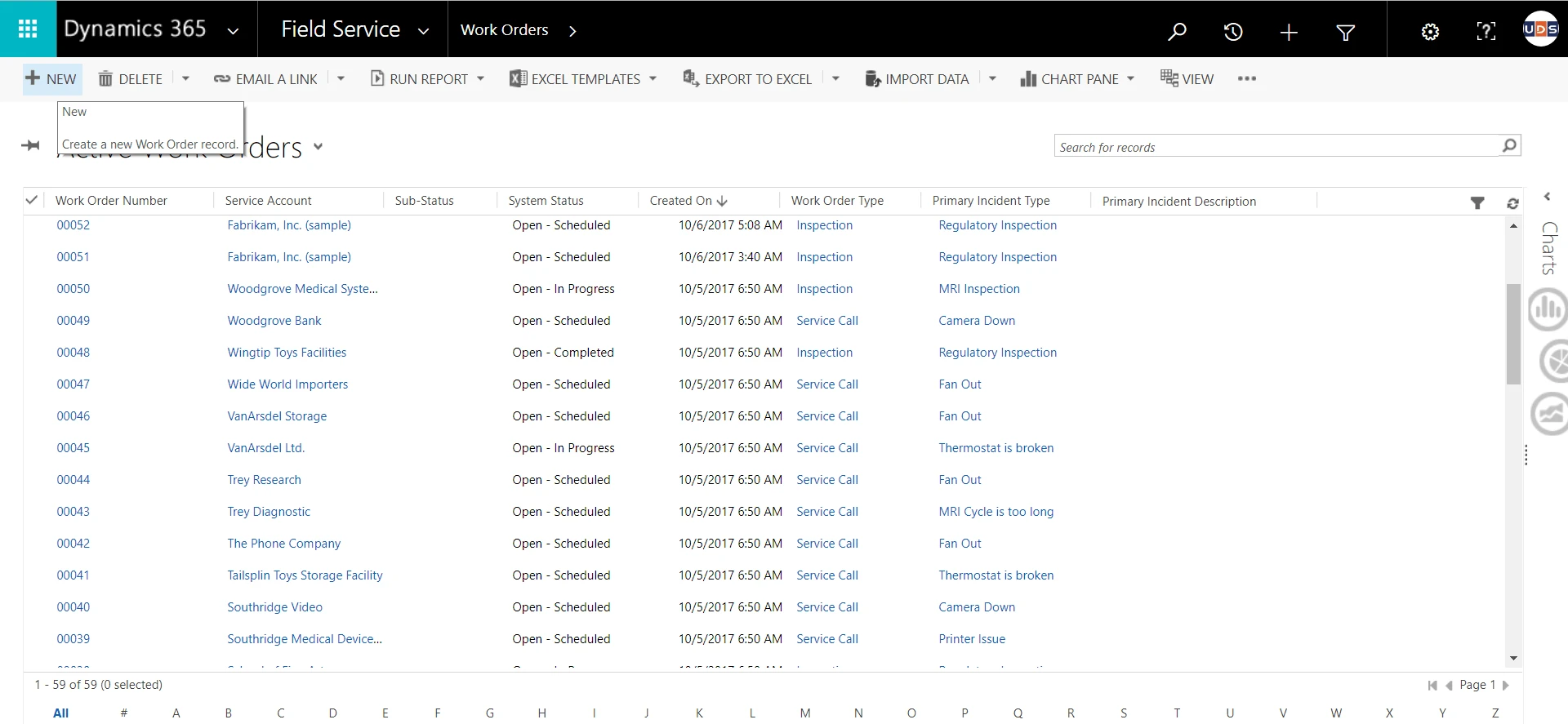Open CHART PANE command

(1069, 79)
